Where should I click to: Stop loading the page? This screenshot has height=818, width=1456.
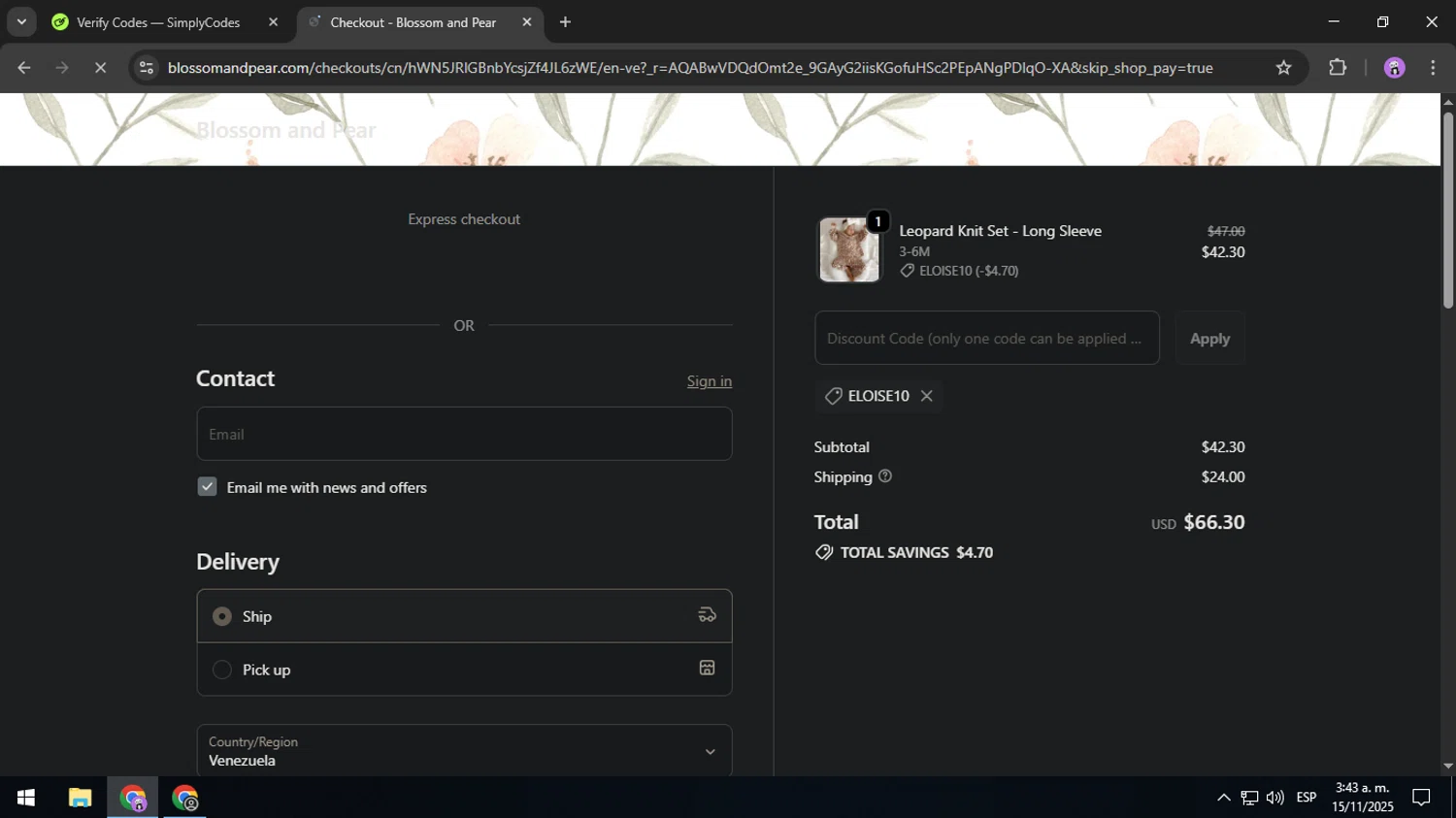(x=100, y=68)
